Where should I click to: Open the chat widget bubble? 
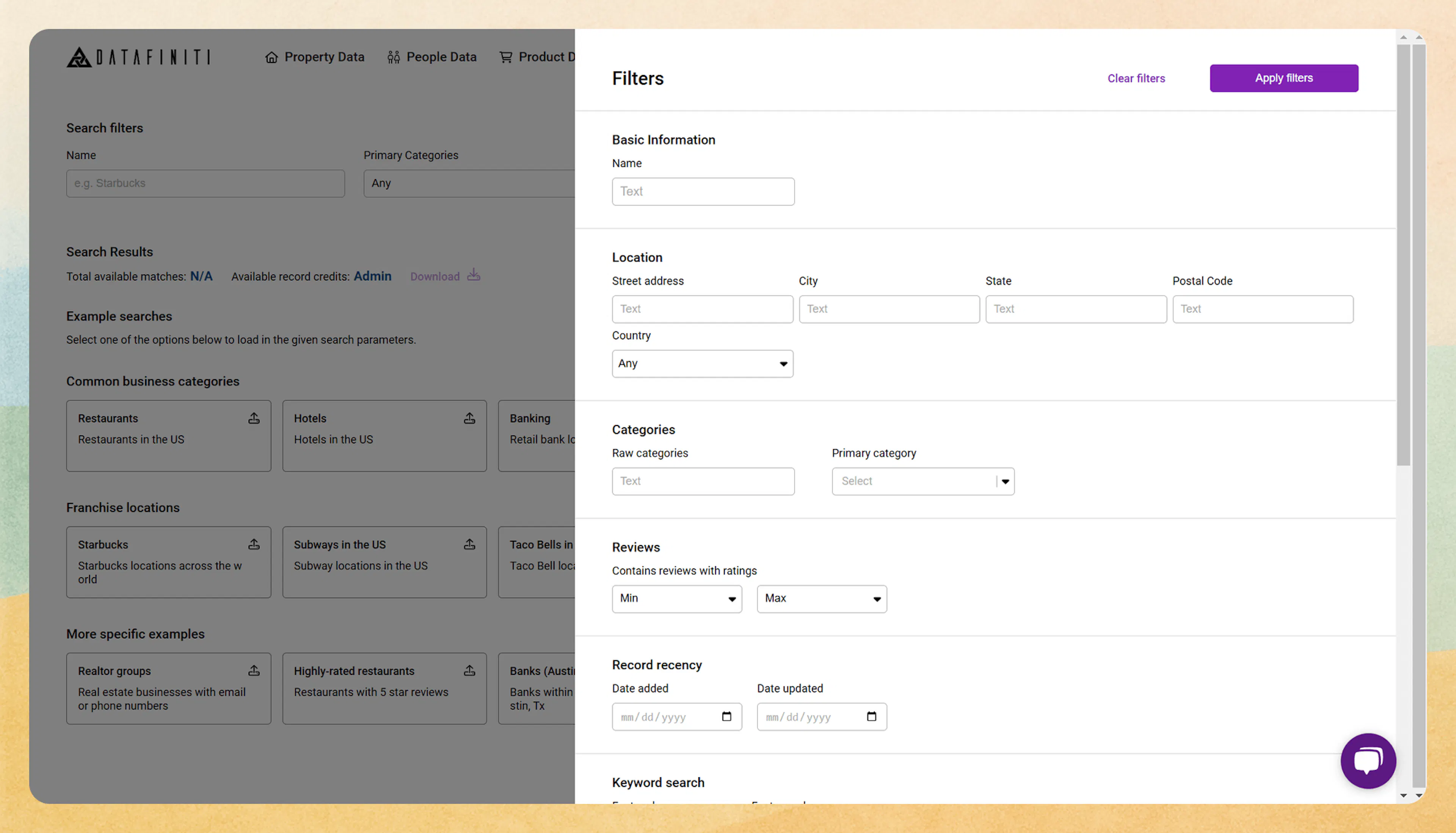1368,761
